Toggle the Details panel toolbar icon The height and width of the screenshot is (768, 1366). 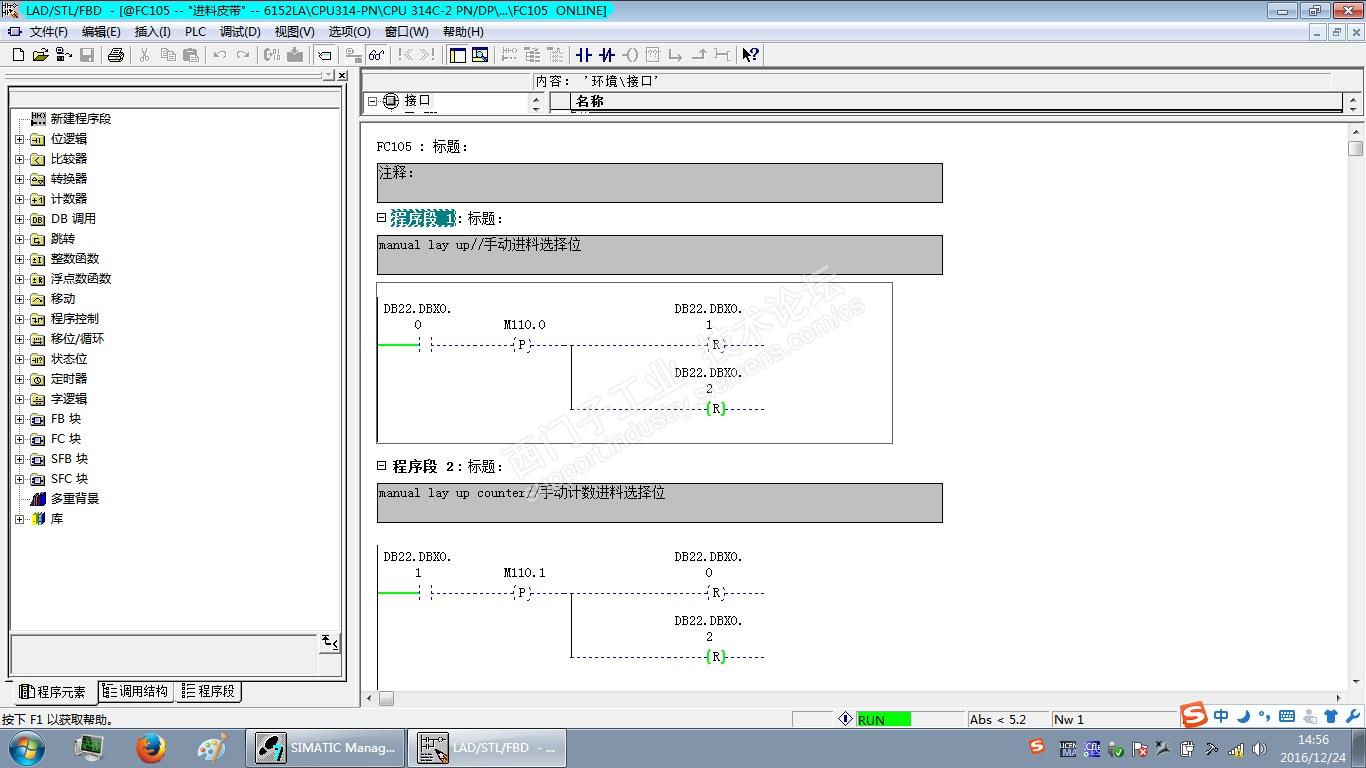(481, 55)
